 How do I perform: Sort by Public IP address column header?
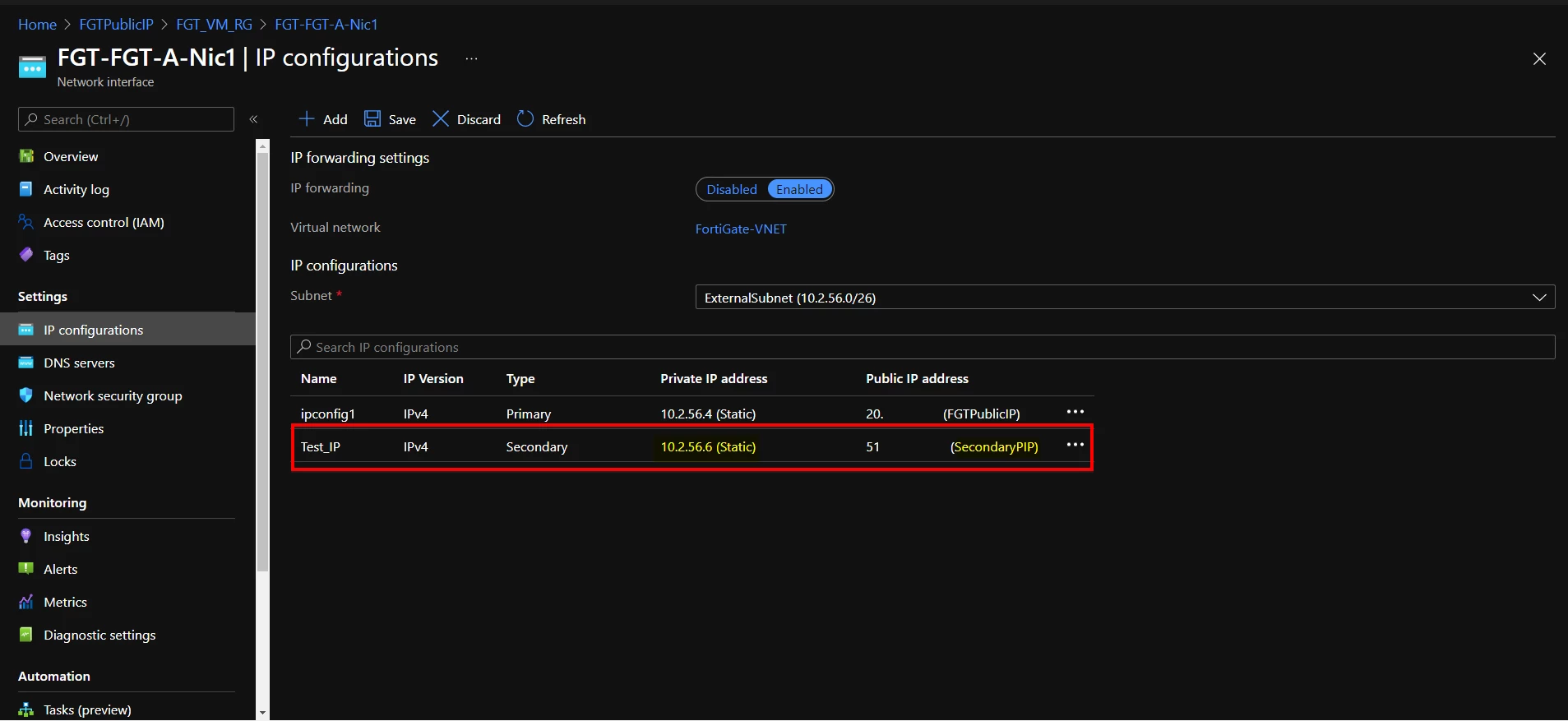point(917,378)
